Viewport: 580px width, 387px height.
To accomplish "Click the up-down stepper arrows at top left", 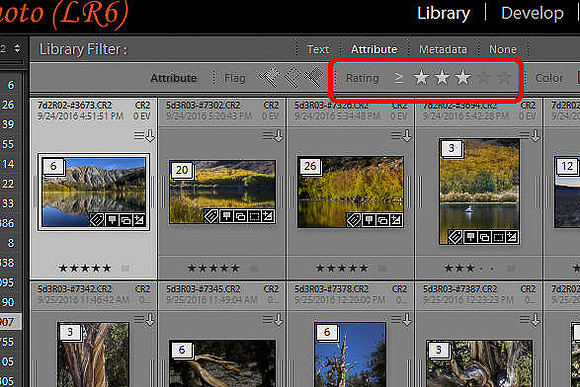I will point(17,48).
